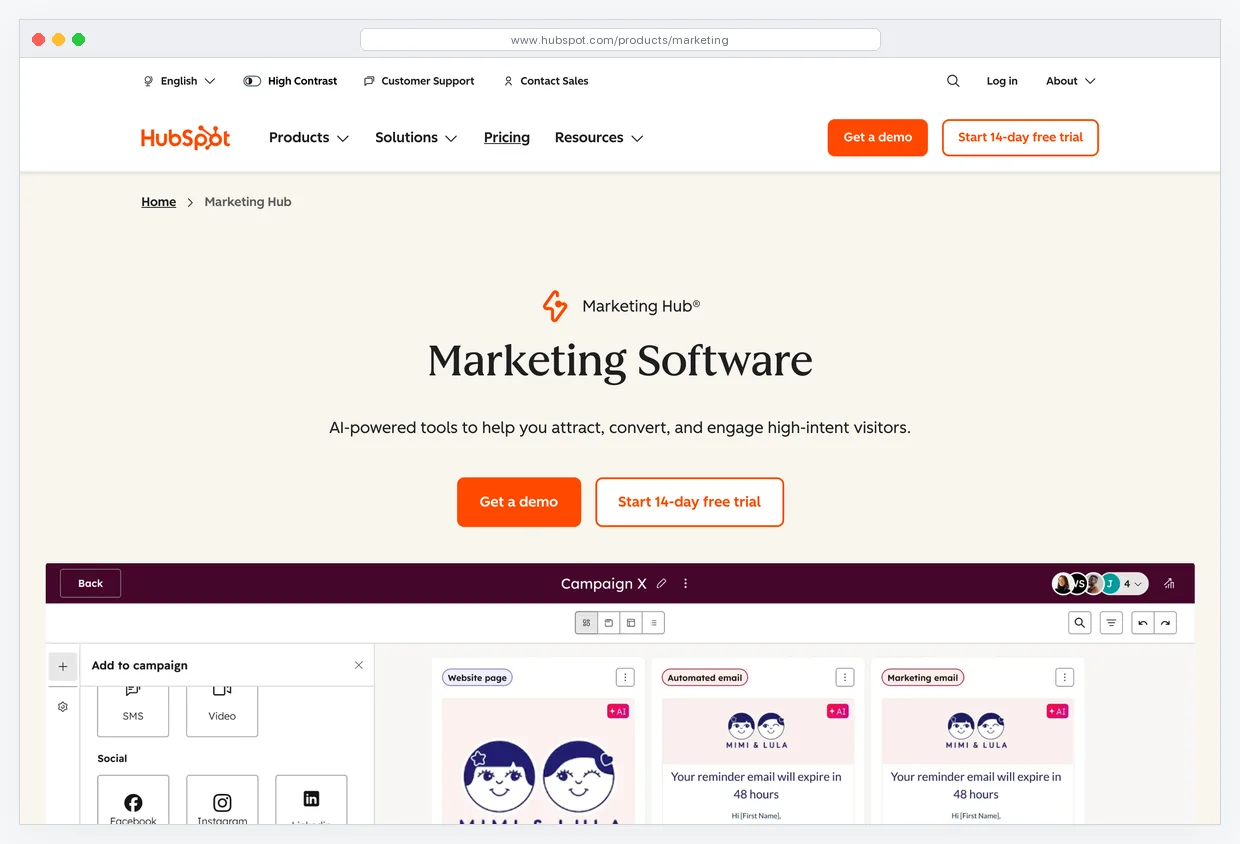The width and height of the screenshot is (1240, 844).
Task: Expand the Products menu
Action: [309, 138]
